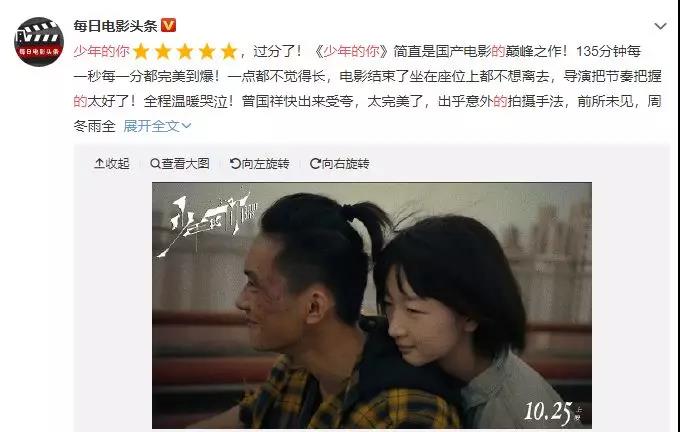This screenshot has width=680, height=432.
Task: Choose 向左旋转 to rotate image left
Action: (259, 164)
